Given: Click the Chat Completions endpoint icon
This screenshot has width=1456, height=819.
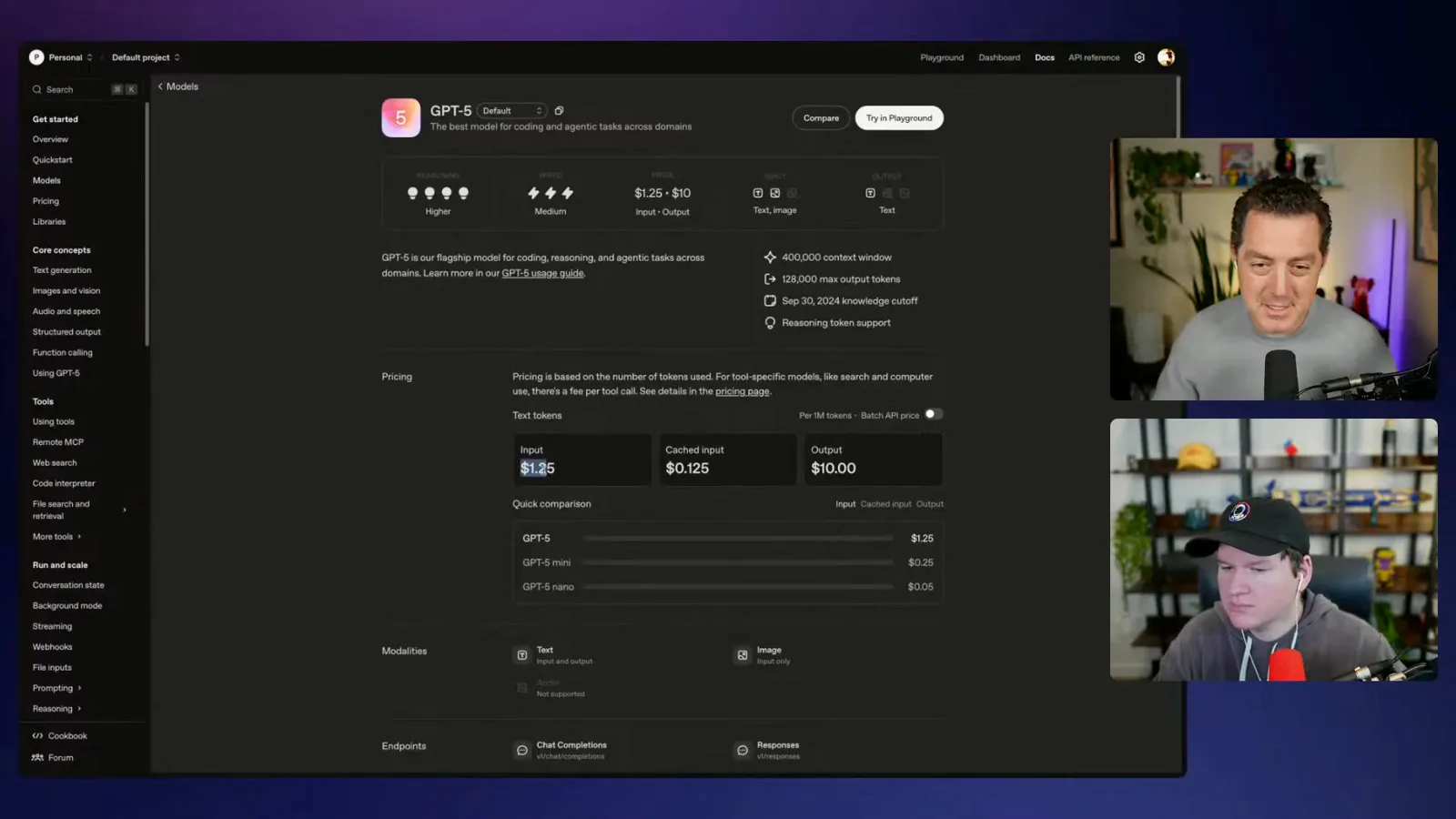Looking at the screenshot, I should [x=522, y=751].
